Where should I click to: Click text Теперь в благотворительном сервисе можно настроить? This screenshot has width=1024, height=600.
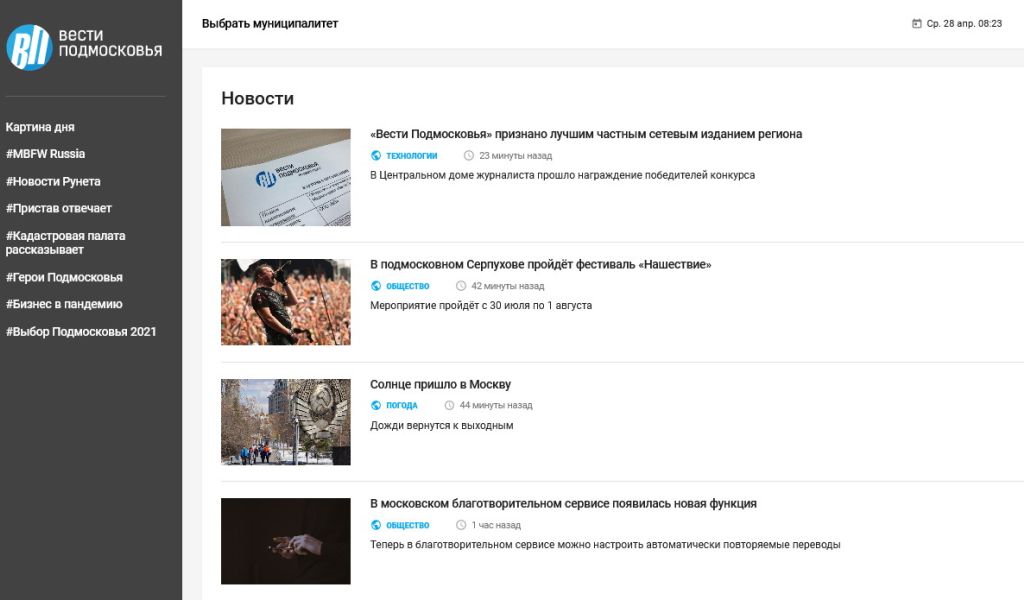[605, 545]
